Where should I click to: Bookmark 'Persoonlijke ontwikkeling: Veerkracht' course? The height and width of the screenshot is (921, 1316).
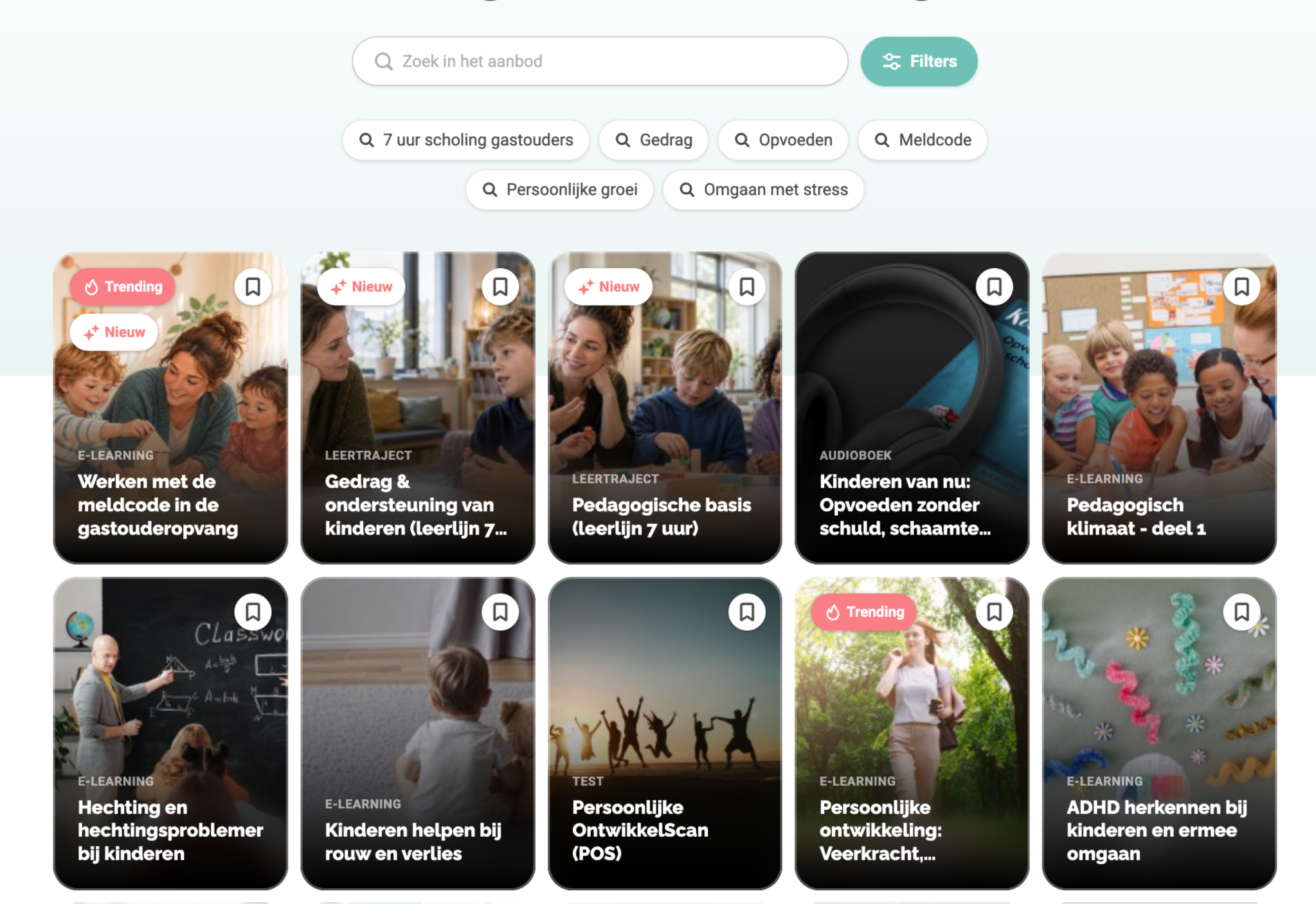click(995, 612)
